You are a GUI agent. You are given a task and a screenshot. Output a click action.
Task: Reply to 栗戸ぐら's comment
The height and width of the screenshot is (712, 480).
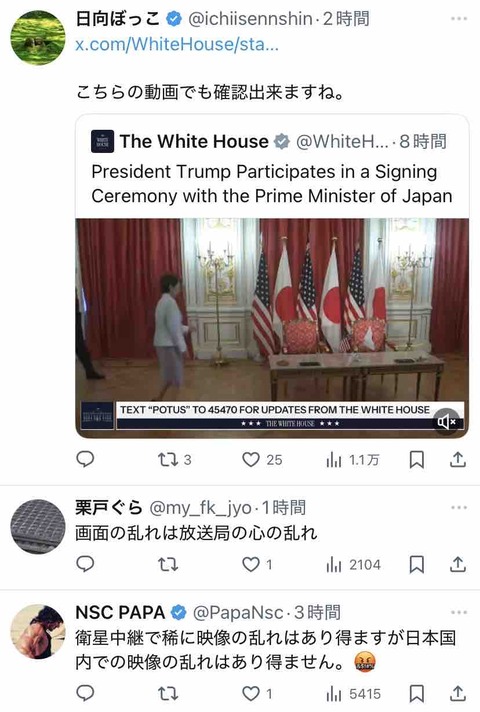coord(85,564)
